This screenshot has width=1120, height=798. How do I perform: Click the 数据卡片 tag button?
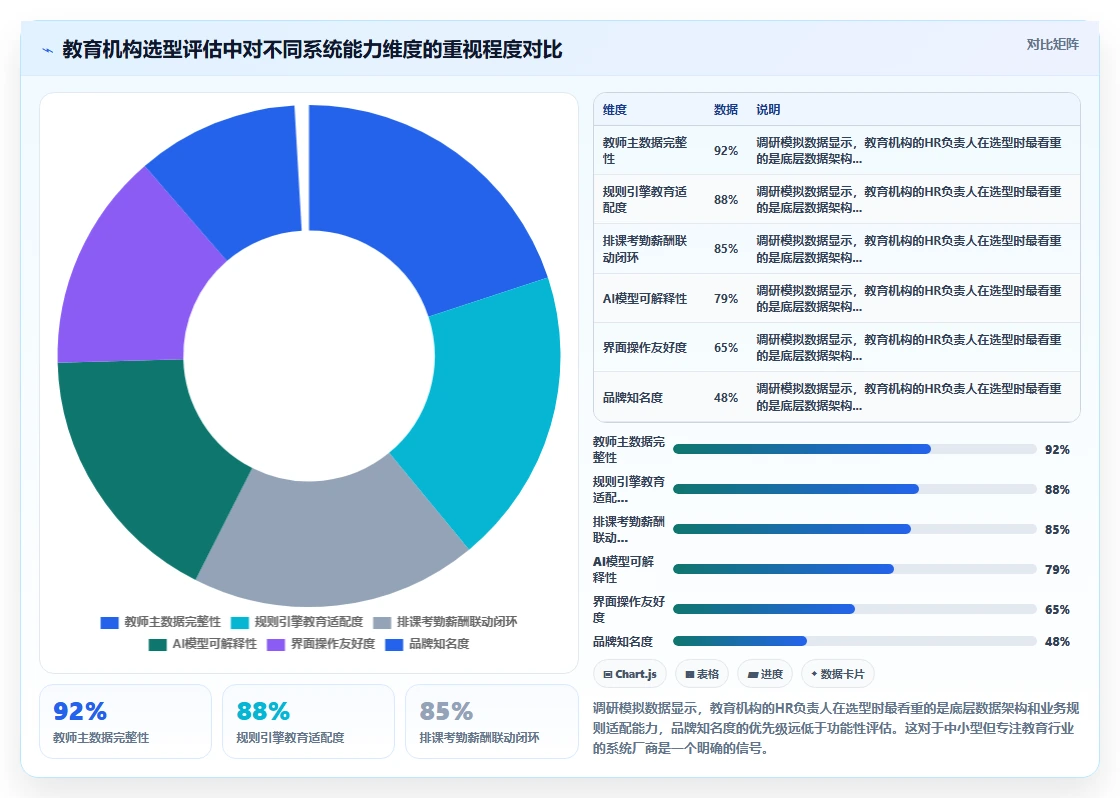838,674
